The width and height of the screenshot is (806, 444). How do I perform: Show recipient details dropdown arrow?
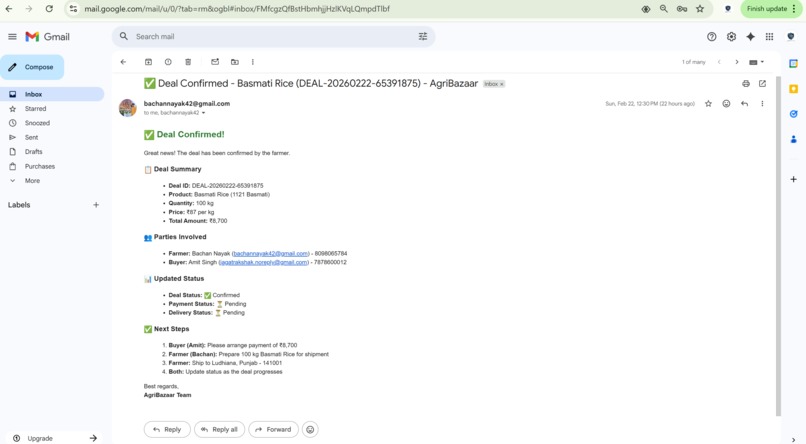click(x=204, y=113)
